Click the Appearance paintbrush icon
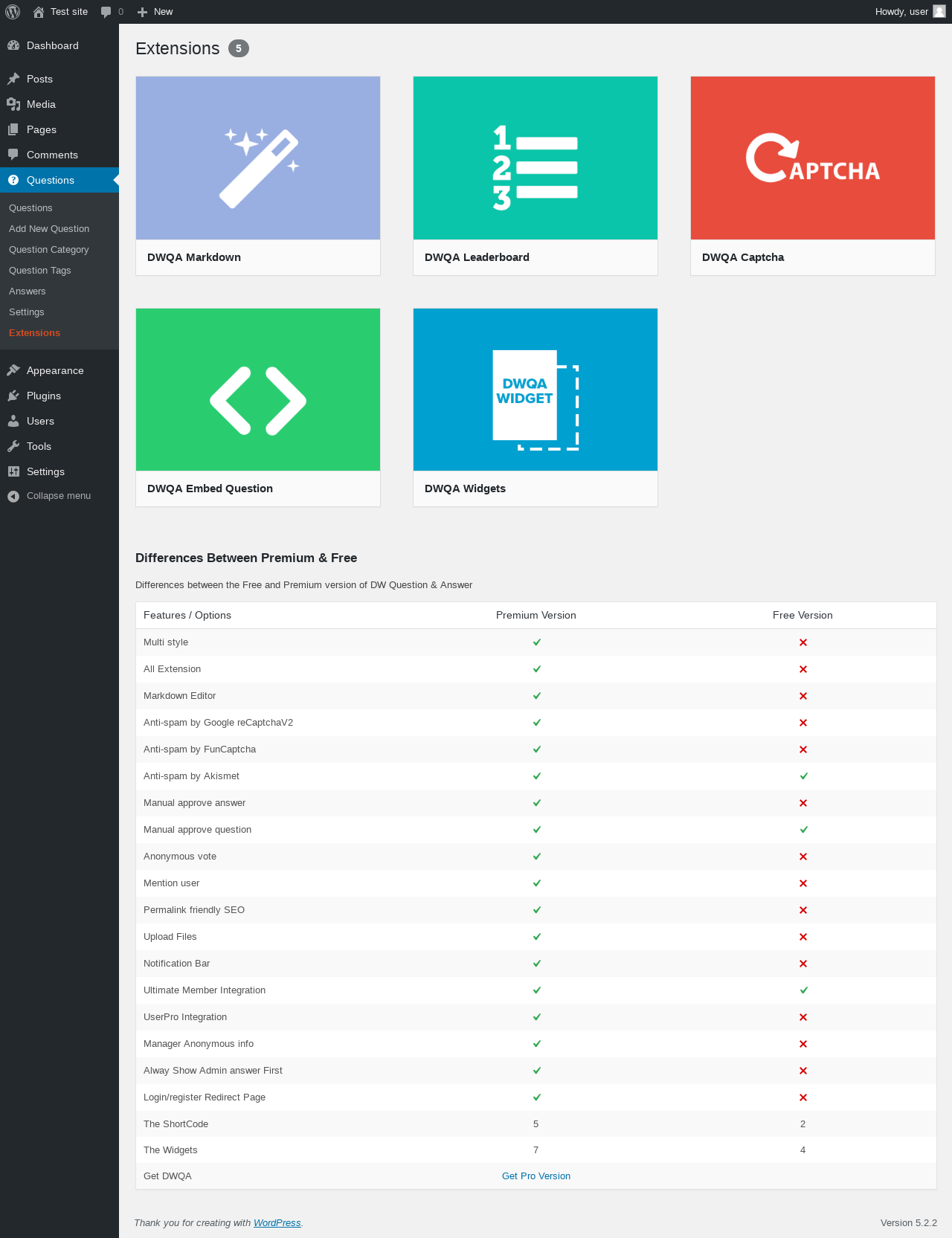Screen dimensions: 952x1238 (x=13, y=370)
